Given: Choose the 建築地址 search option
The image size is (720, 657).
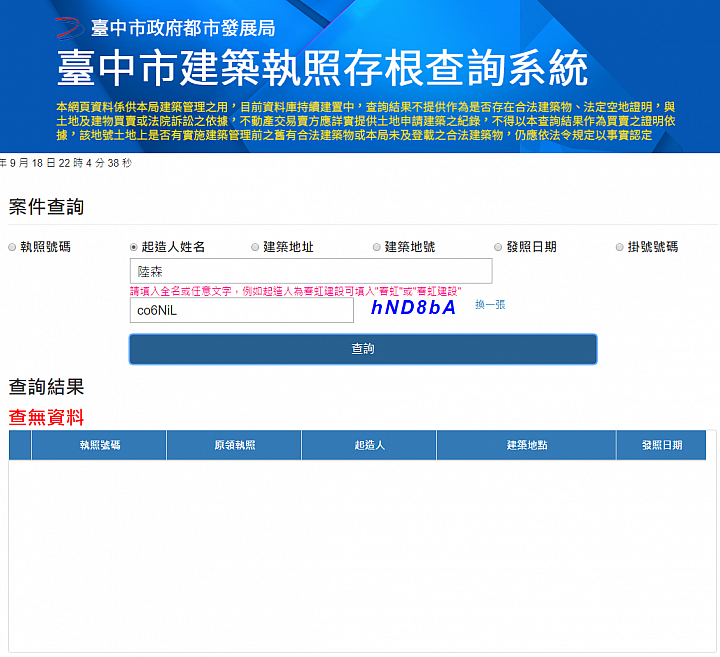Looking at the screenshot, I should (255, 247).
